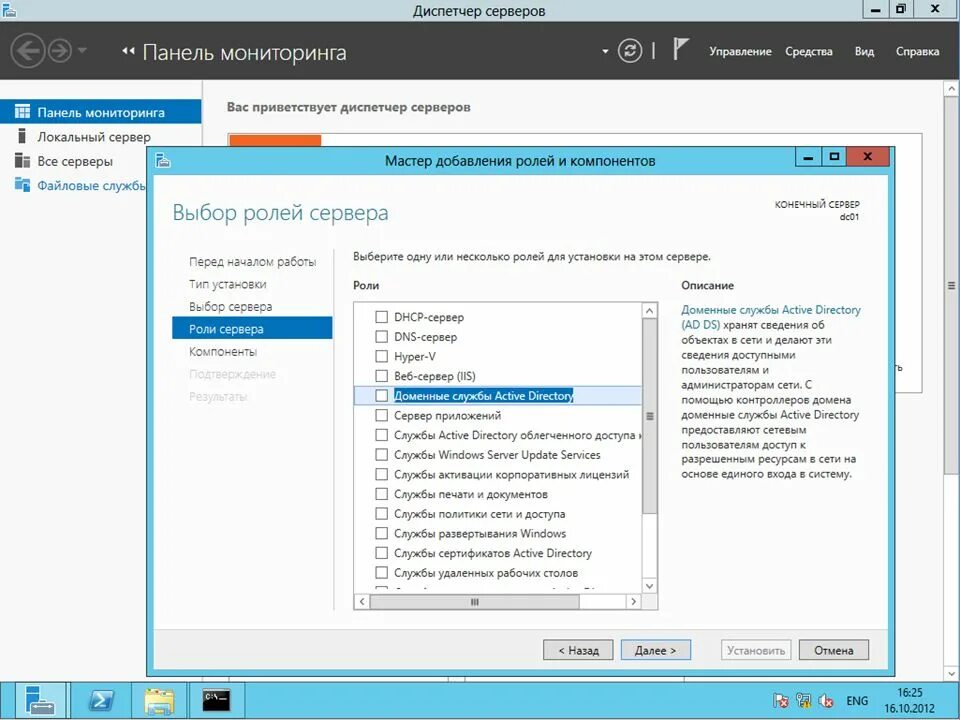Screen dimensions: 960x720
Task: Click the ENG language indicator
Action: [857, 700]
